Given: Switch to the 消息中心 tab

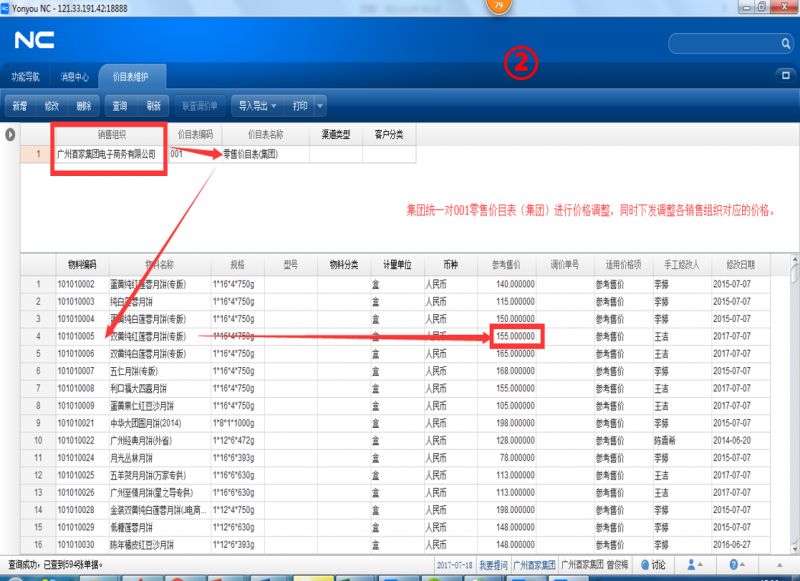Looking at the screenshot, I should (74, 77).
